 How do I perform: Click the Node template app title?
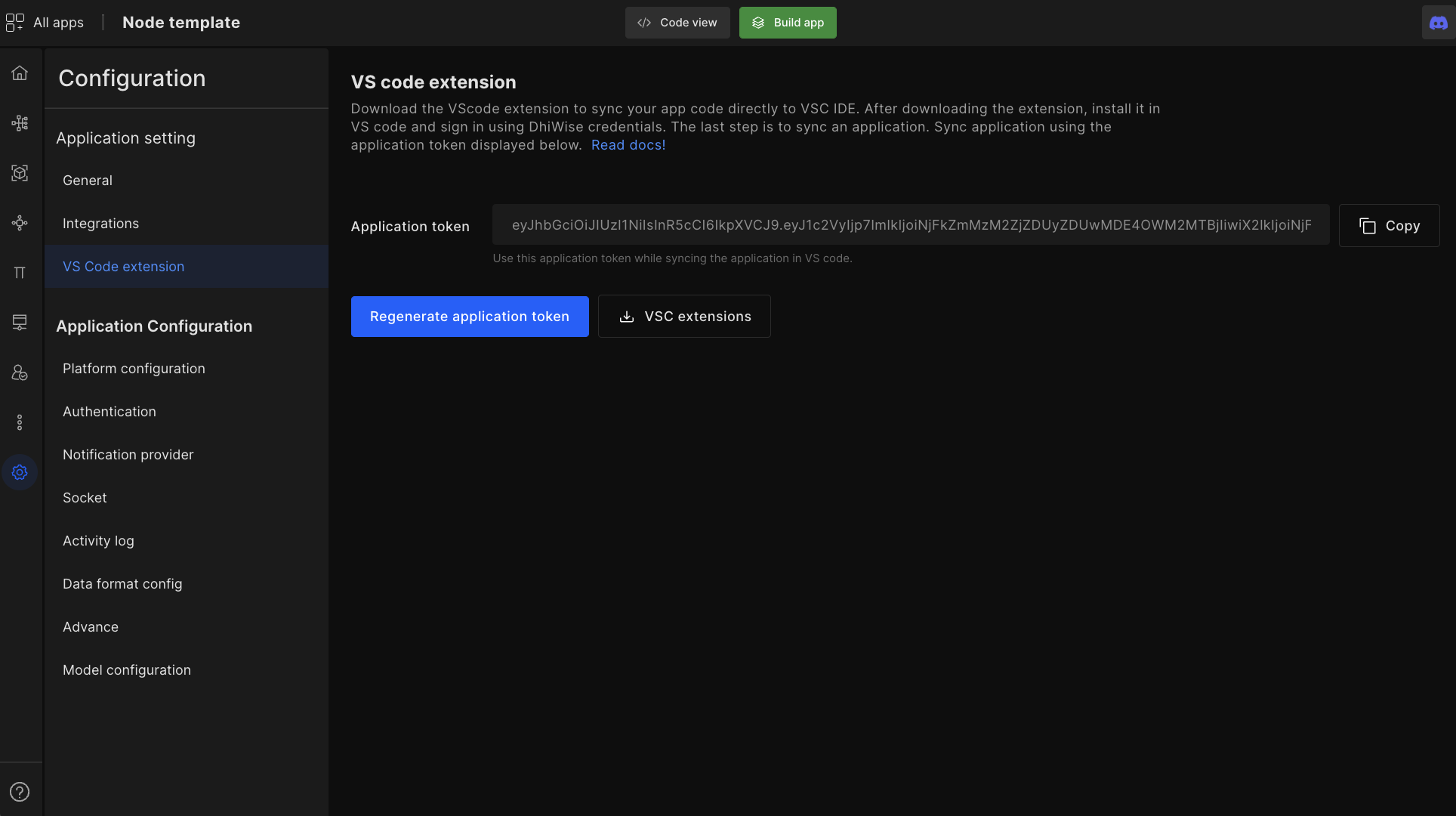181,23
